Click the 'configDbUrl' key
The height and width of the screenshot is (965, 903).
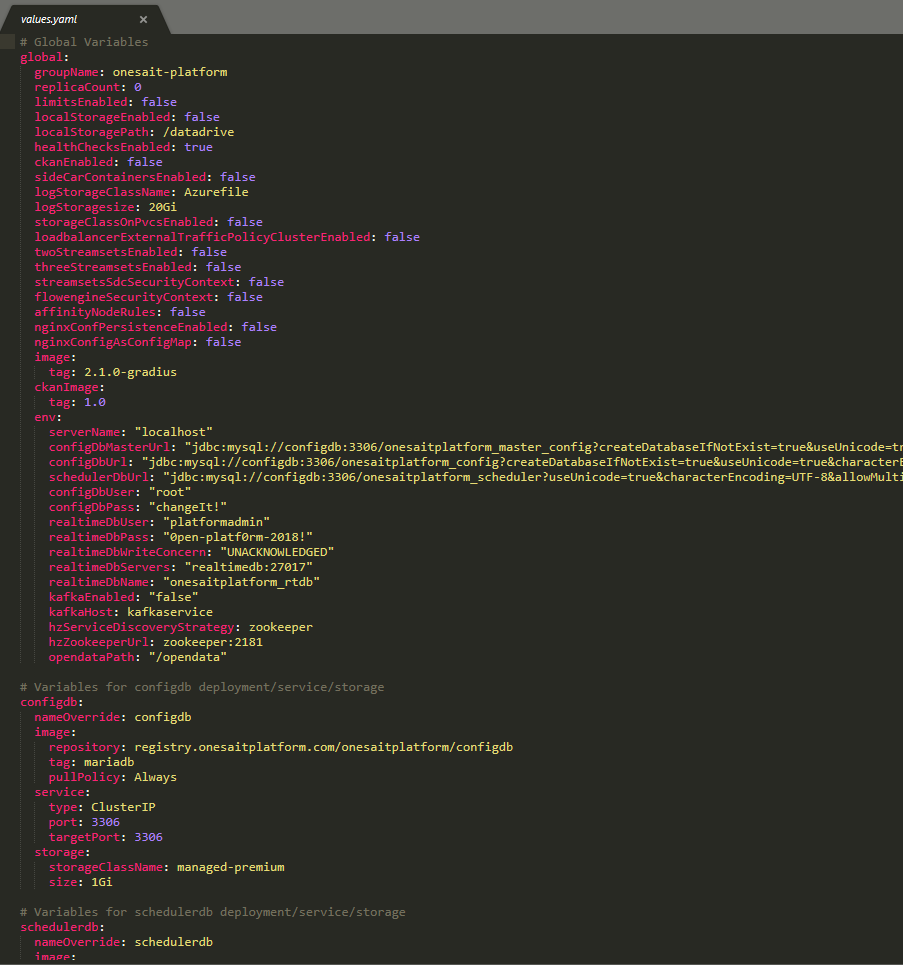point(87,462)
